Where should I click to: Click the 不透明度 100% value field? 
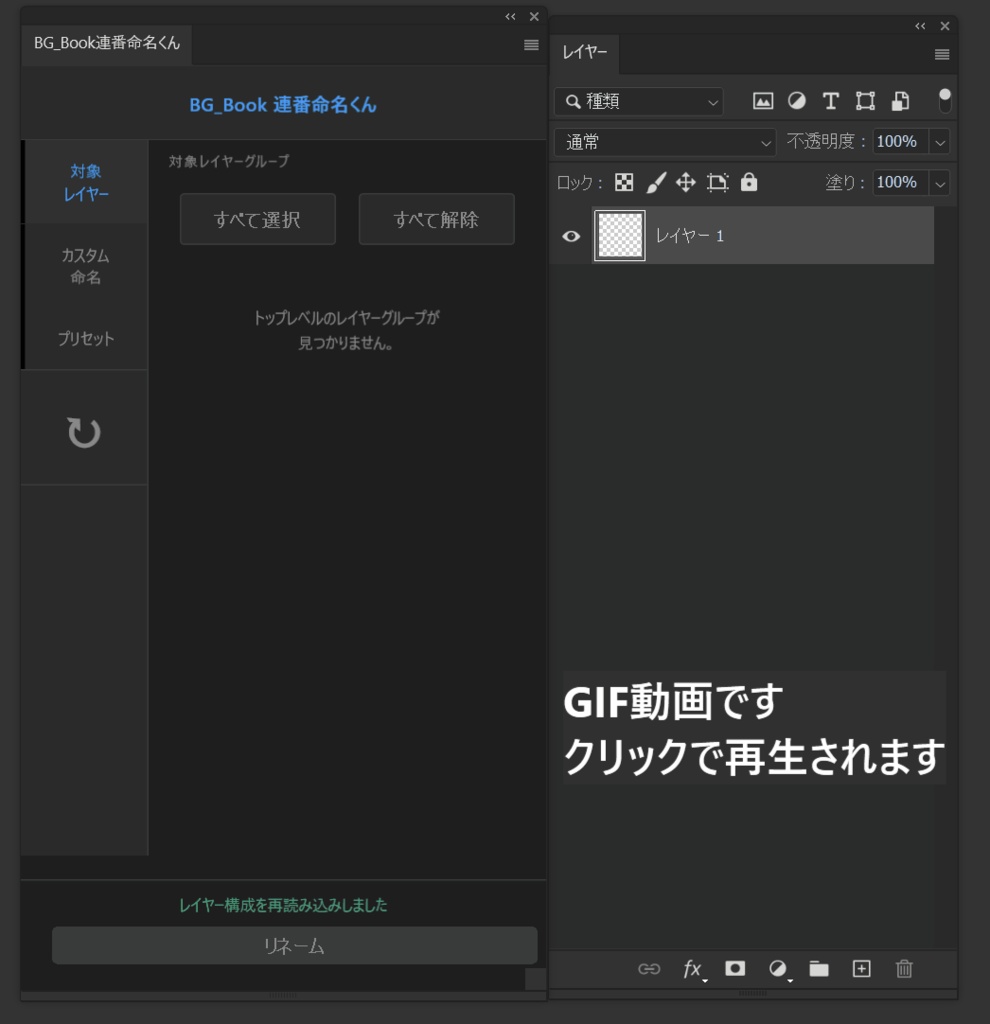coord(900,142)
